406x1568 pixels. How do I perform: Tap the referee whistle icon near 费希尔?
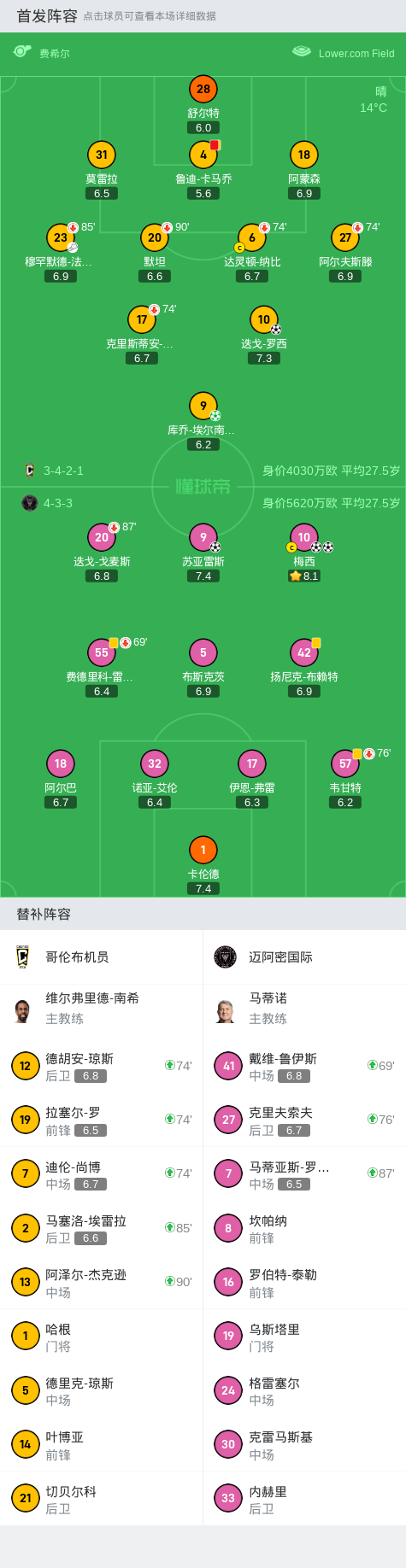[x=22, y=52]
